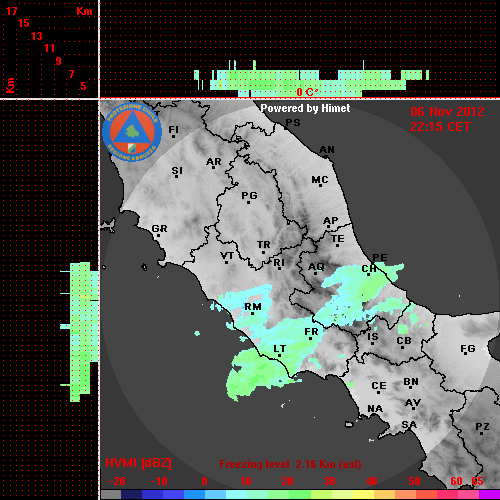This screenshot has width=500, height=500.
Task: Click the "-10" value on the dBZ scale
Action: 159,481
